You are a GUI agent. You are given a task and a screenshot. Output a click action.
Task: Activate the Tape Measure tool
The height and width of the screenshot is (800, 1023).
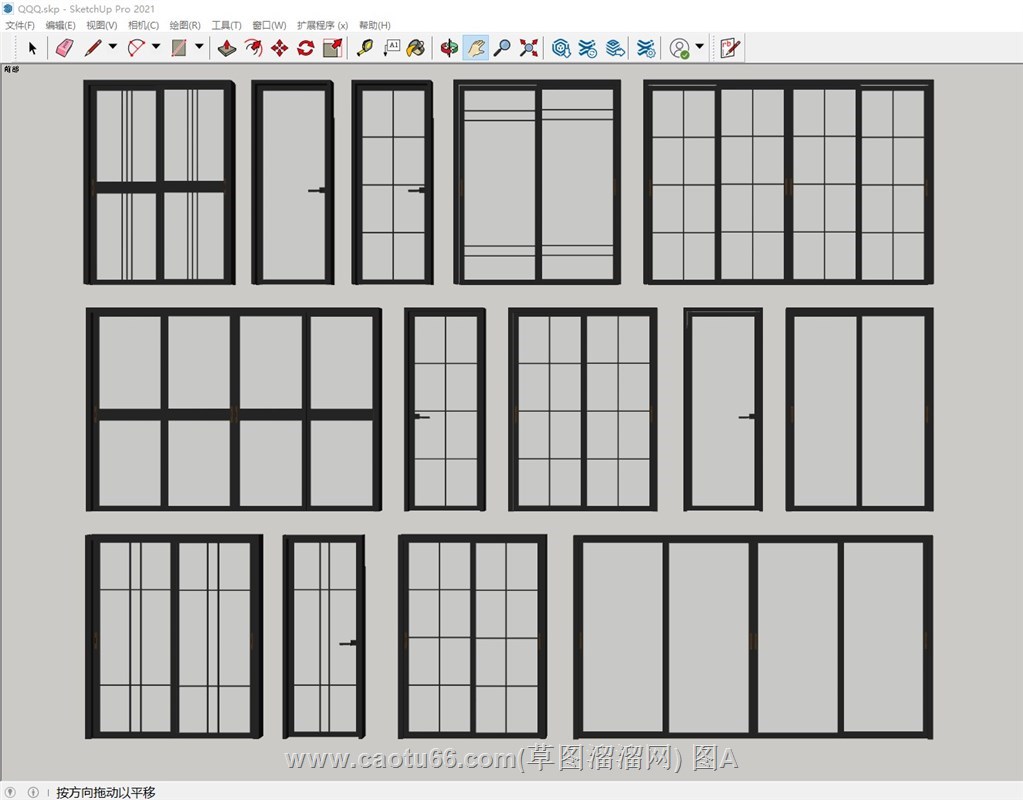point(365,48)
